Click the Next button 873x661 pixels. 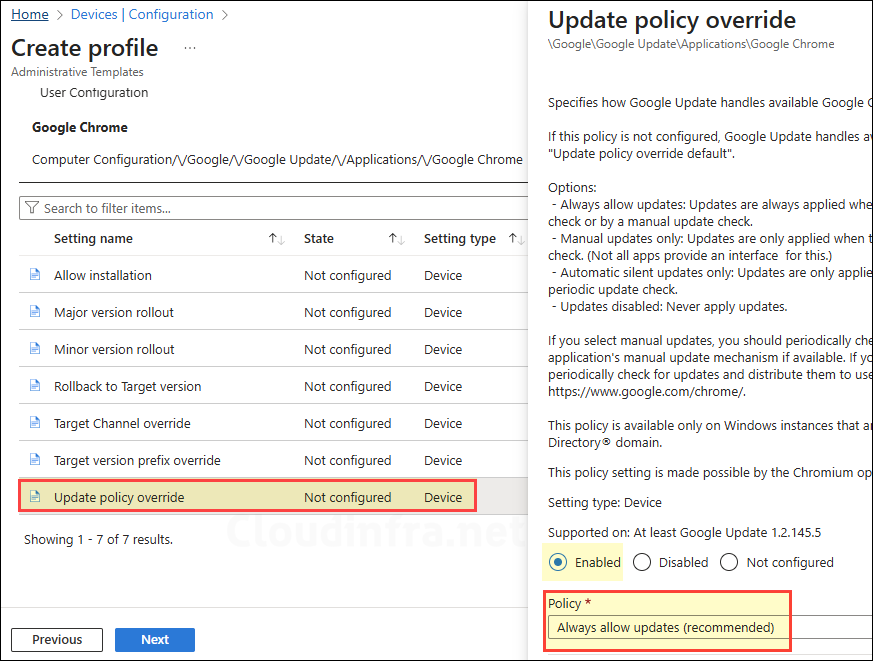[155, 639]
